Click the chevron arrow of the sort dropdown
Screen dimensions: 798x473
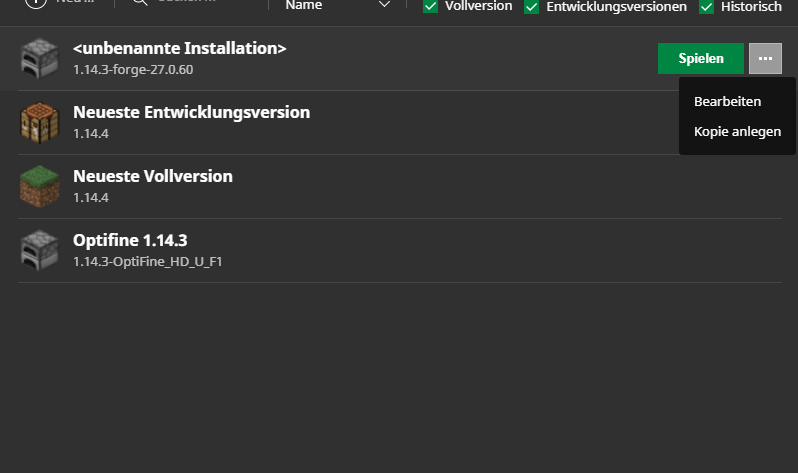click(385, 6)
